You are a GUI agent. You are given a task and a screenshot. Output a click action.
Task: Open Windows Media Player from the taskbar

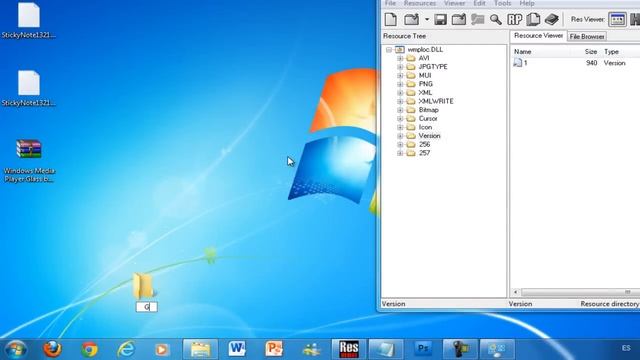click(x=162, y=349)
